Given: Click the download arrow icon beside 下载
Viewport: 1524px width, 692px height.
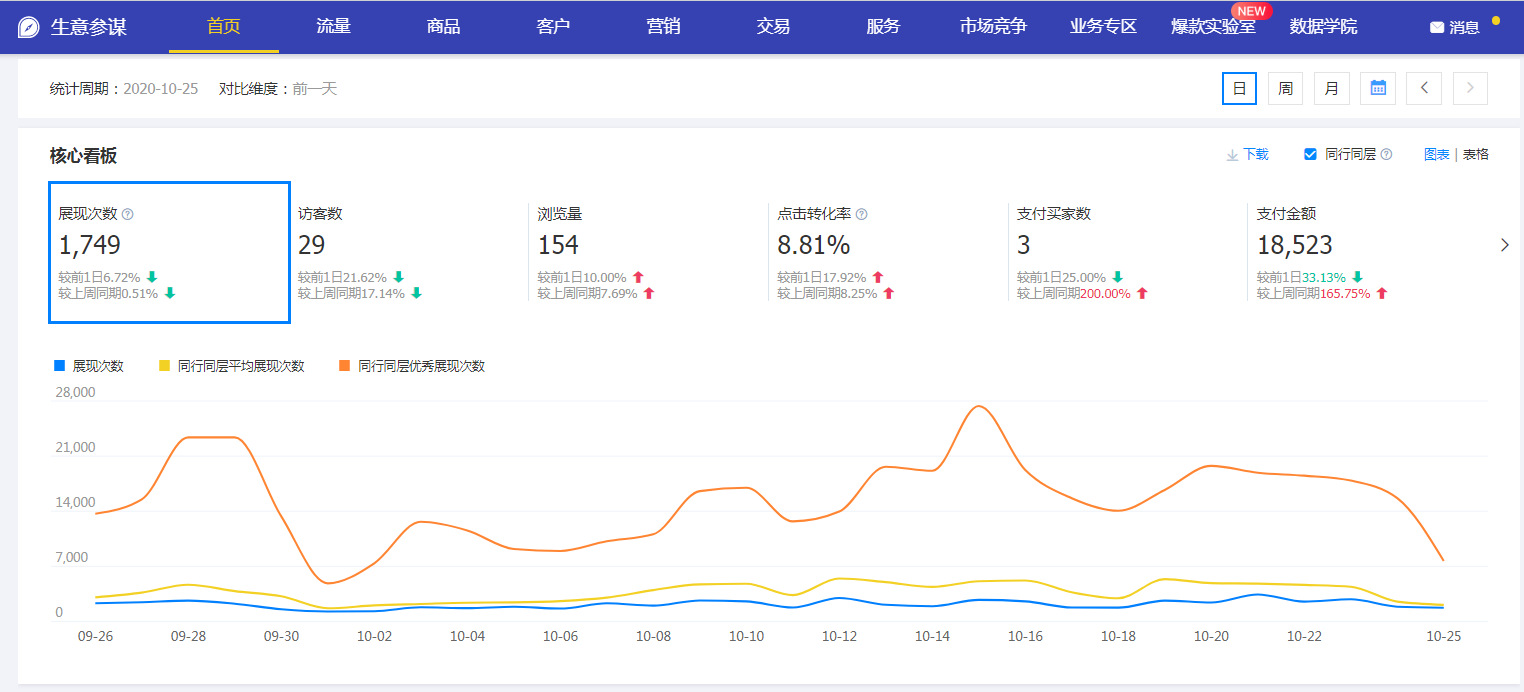Looking at the screenshot, I should point(1232,155).
